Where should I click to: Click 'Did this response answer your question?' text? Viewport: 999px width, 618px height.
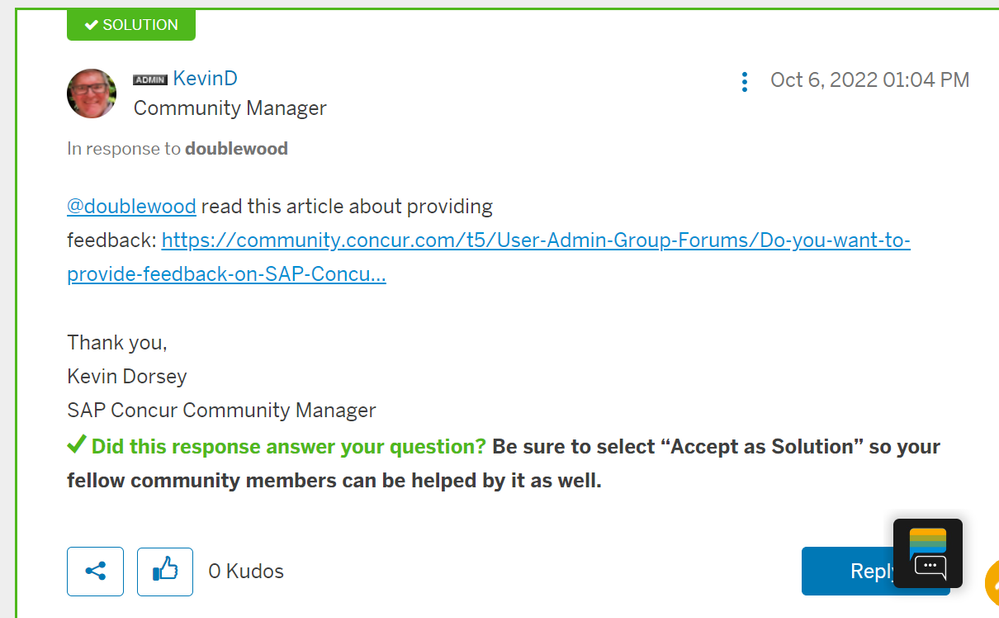point(289,447)
